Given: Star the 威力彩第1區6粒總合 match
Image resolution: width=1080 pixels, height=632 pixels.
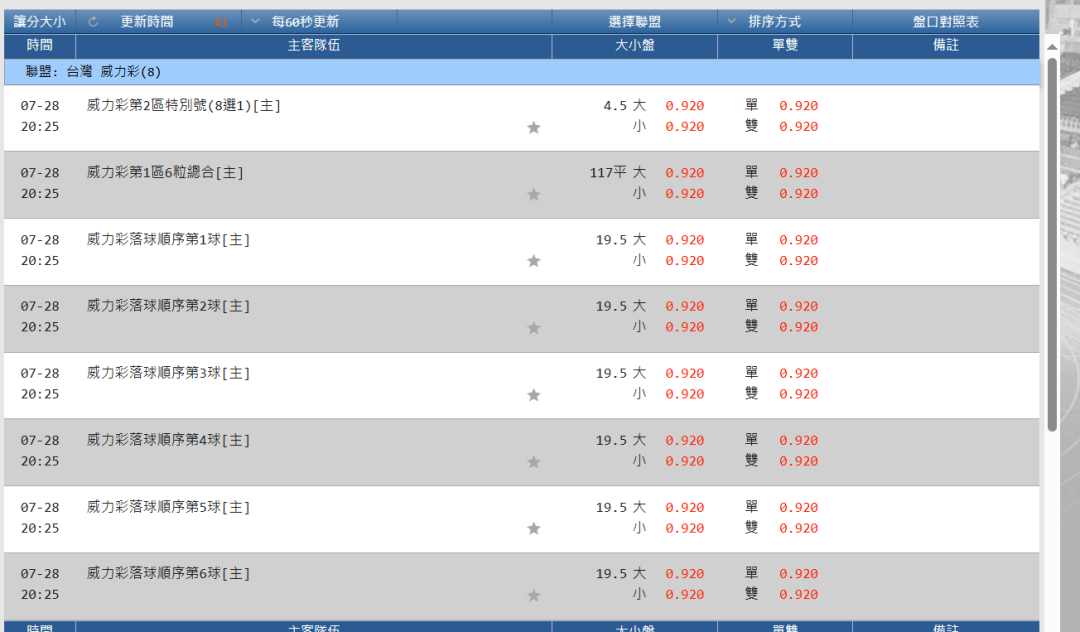Looking at the screenshot, I should tap(534, 195).
